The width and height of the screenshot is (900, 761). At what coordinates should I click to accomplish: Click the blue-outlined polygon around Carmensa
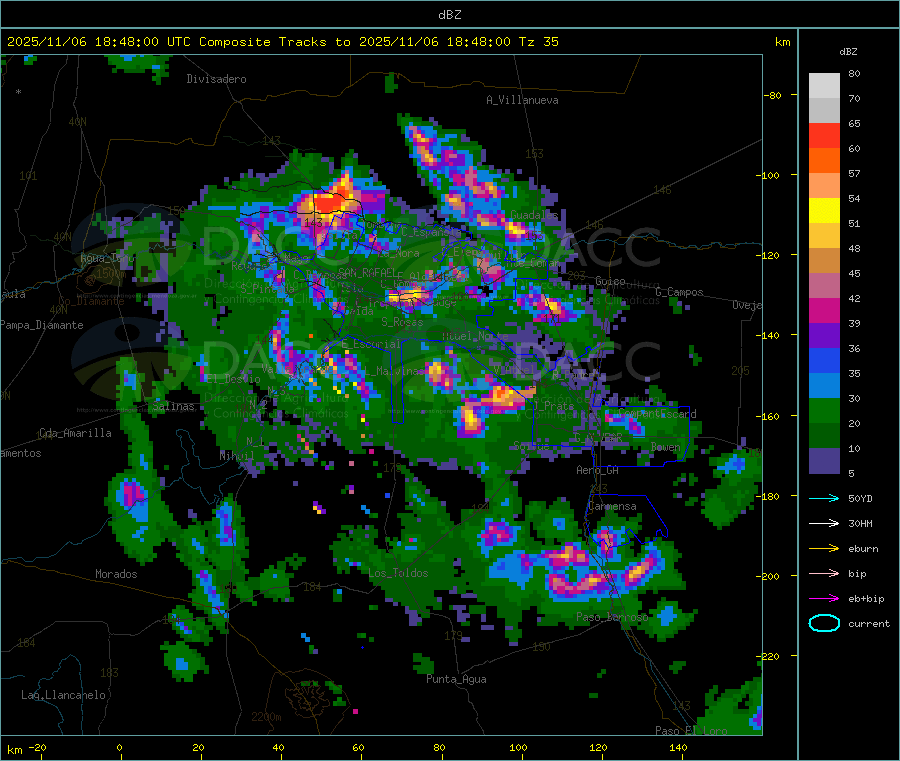[626, 519]
